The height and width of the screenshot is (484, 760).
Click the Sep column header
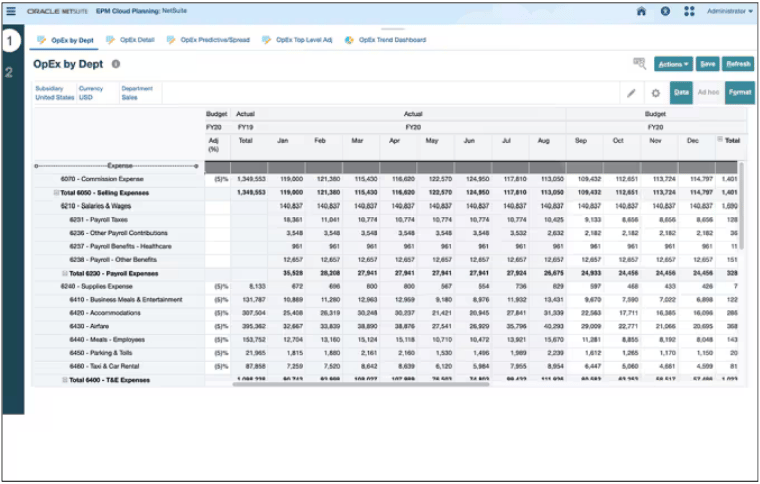(x=585, y=145)
